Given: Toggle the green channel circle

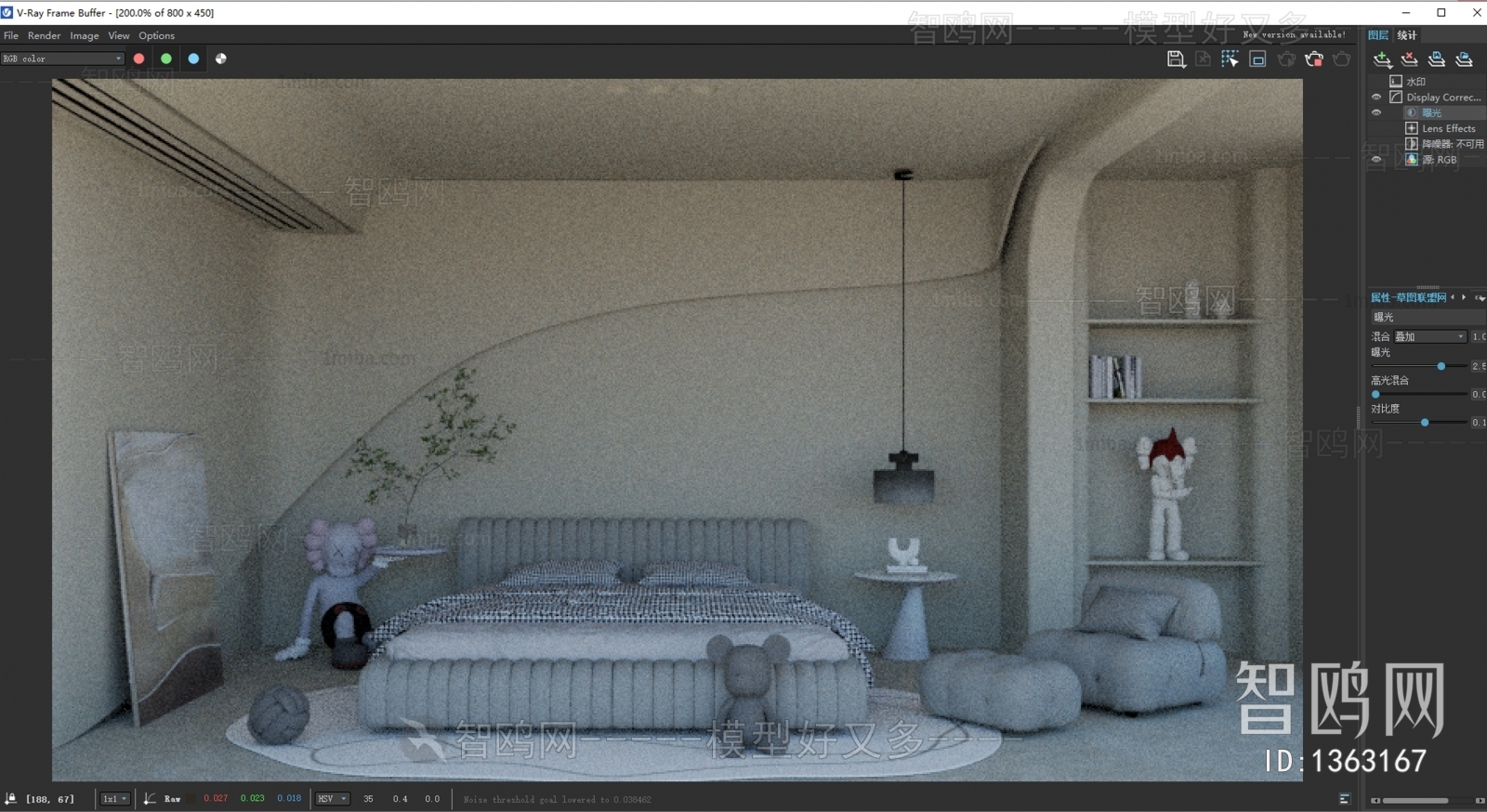Looking at the screenshot, I should coord(166,59).
